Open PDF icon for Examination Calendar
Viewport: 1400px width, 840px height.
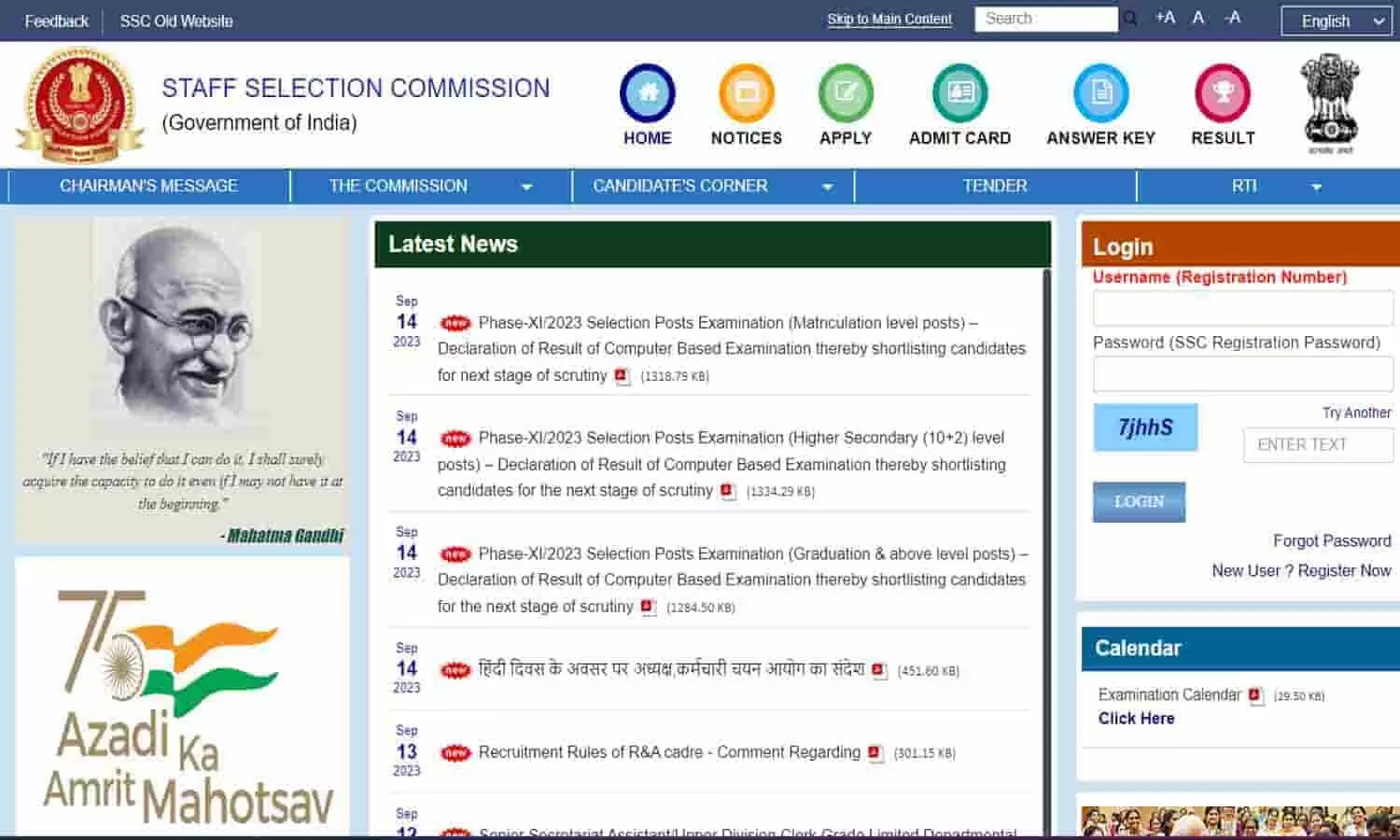pyautogui.click(x=1255, y=695)
